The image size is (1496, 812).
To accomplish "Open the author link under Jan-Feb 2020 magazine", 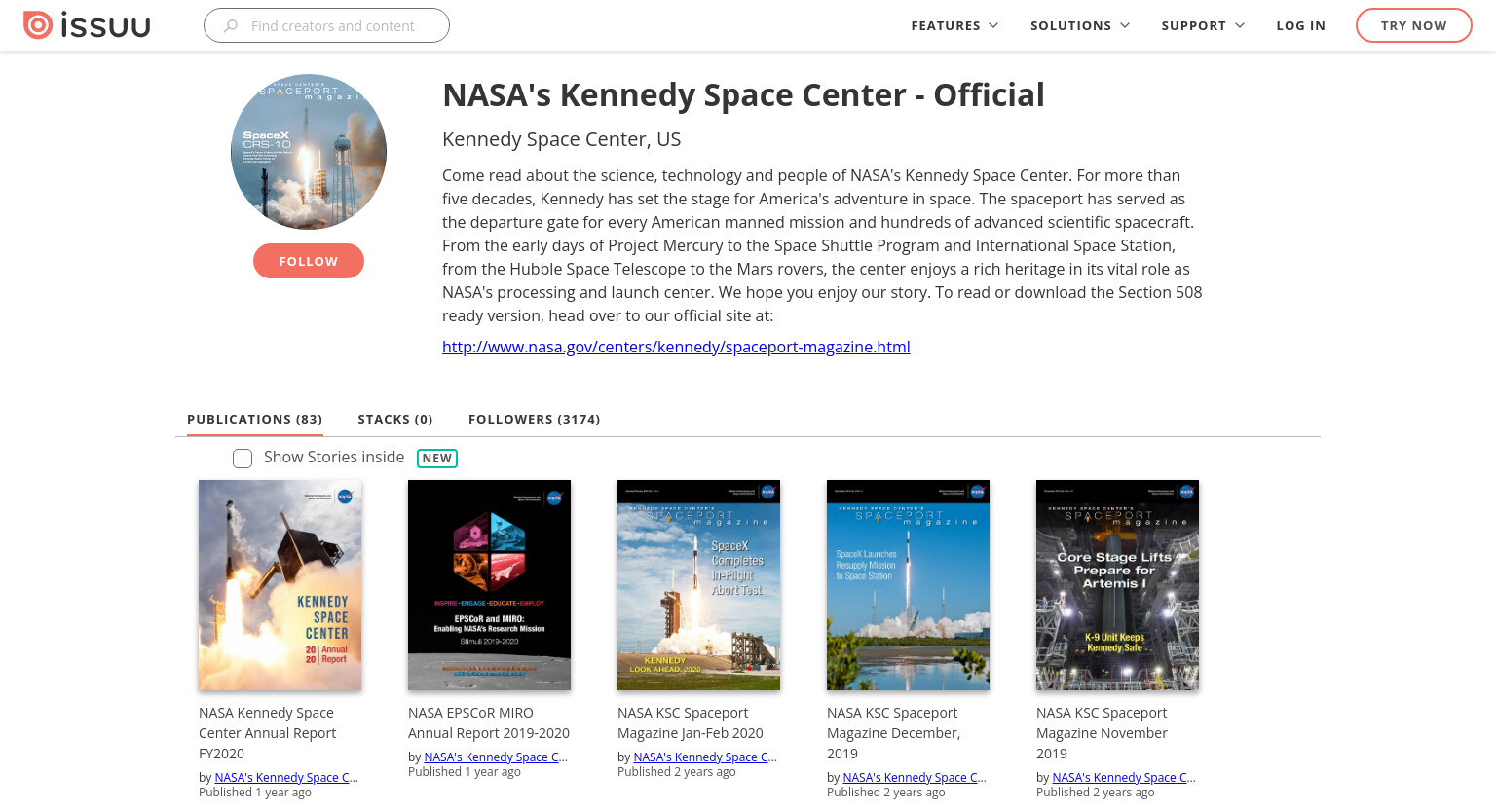I will [705, 757].
